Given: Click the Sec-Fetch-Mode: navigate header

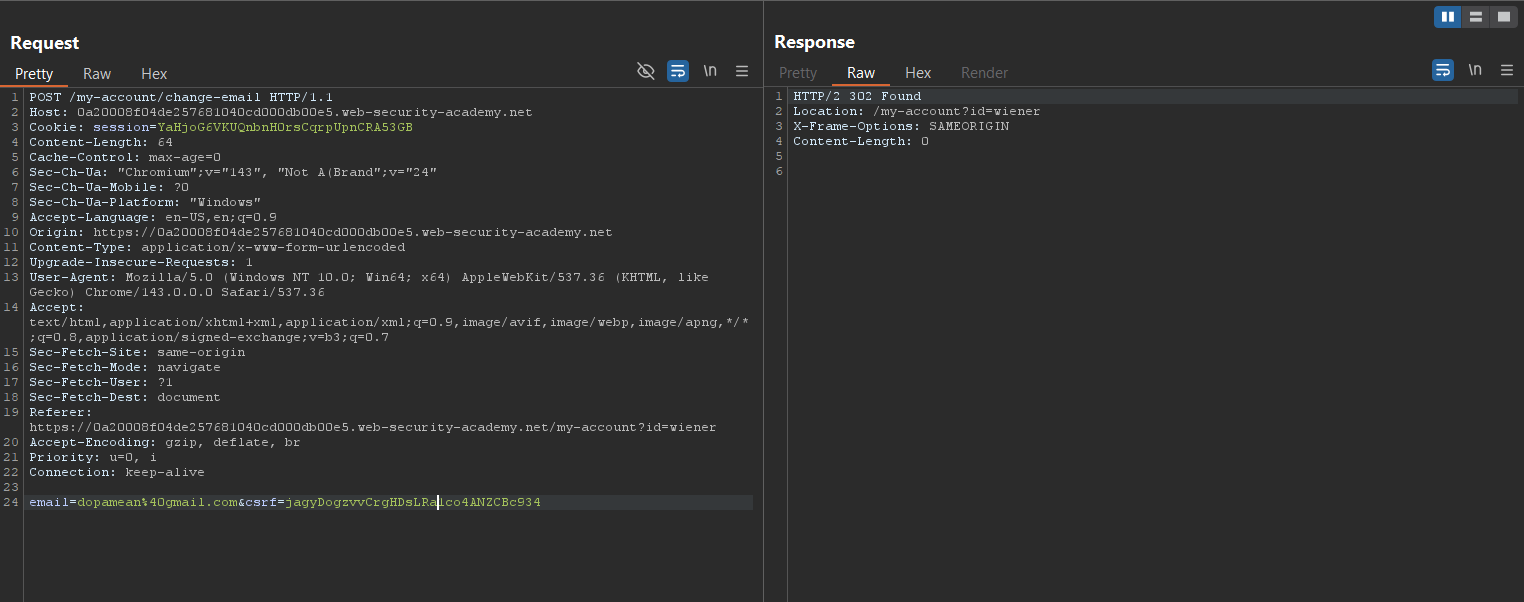Looking at the screenshot, I should point(124,367).
